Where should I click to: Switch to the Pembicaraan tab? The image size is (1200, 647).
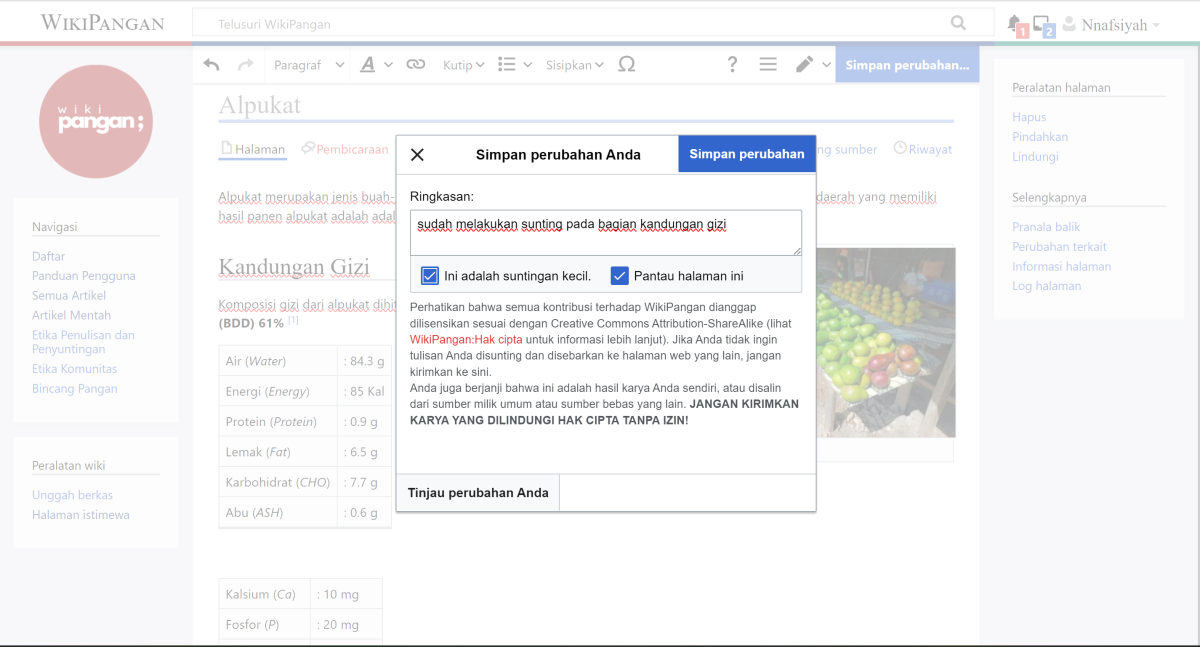(344, 148)
